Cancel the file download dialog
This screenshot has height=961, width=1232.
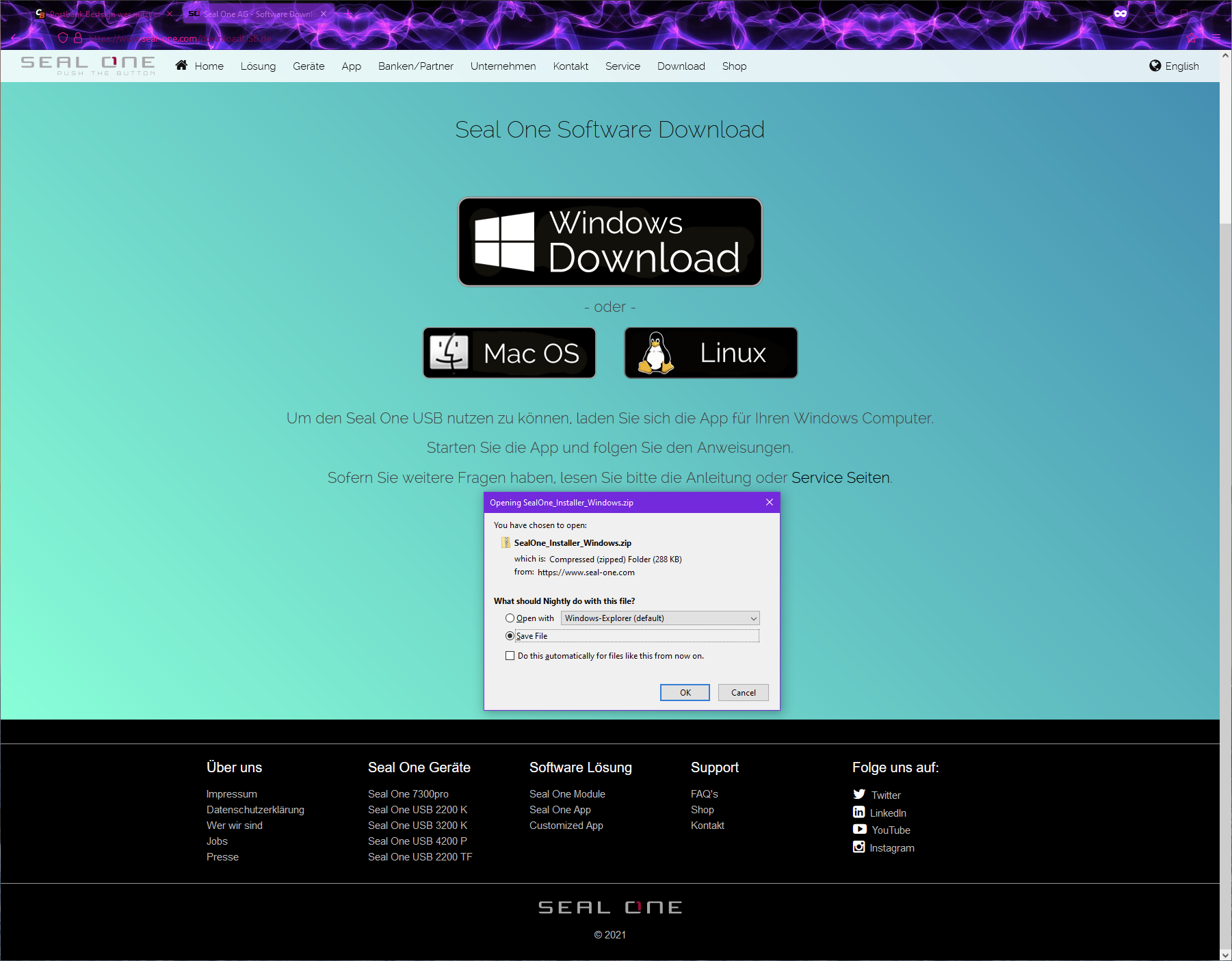pyautogui.click(x=744, y=693)
